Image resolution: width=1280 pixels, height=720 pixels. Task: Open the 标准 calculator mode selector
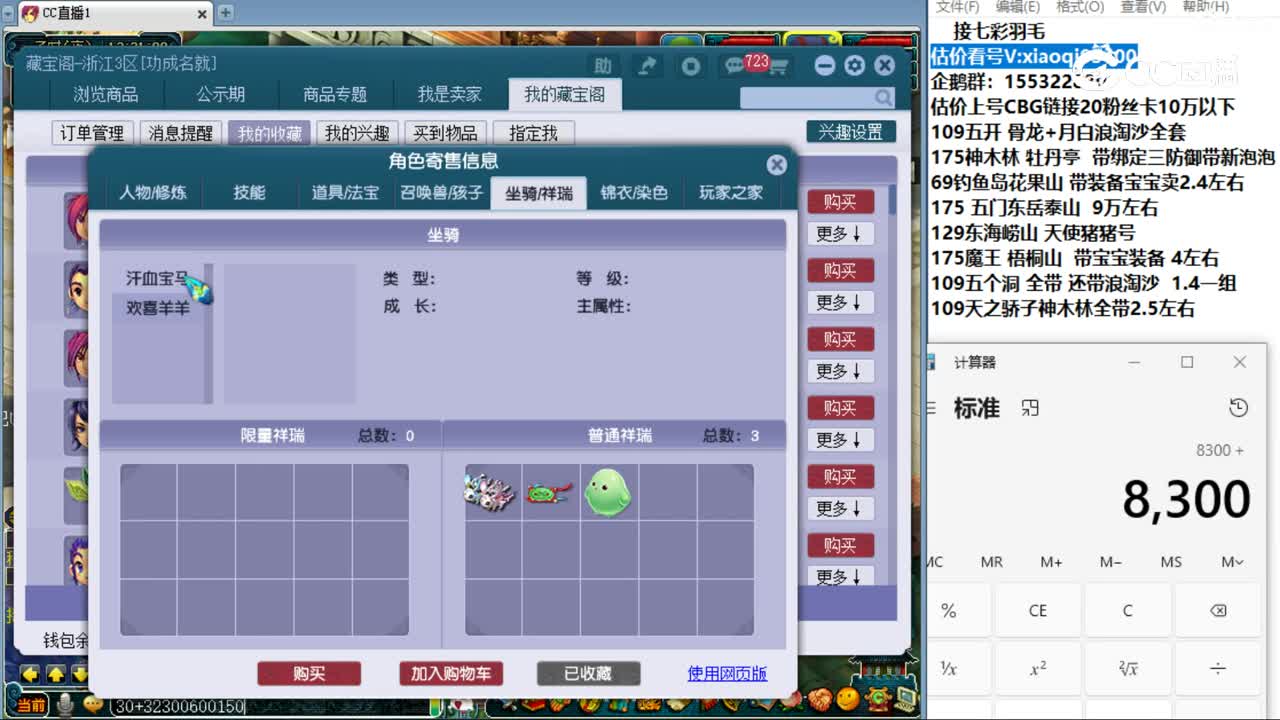point(977,408)
